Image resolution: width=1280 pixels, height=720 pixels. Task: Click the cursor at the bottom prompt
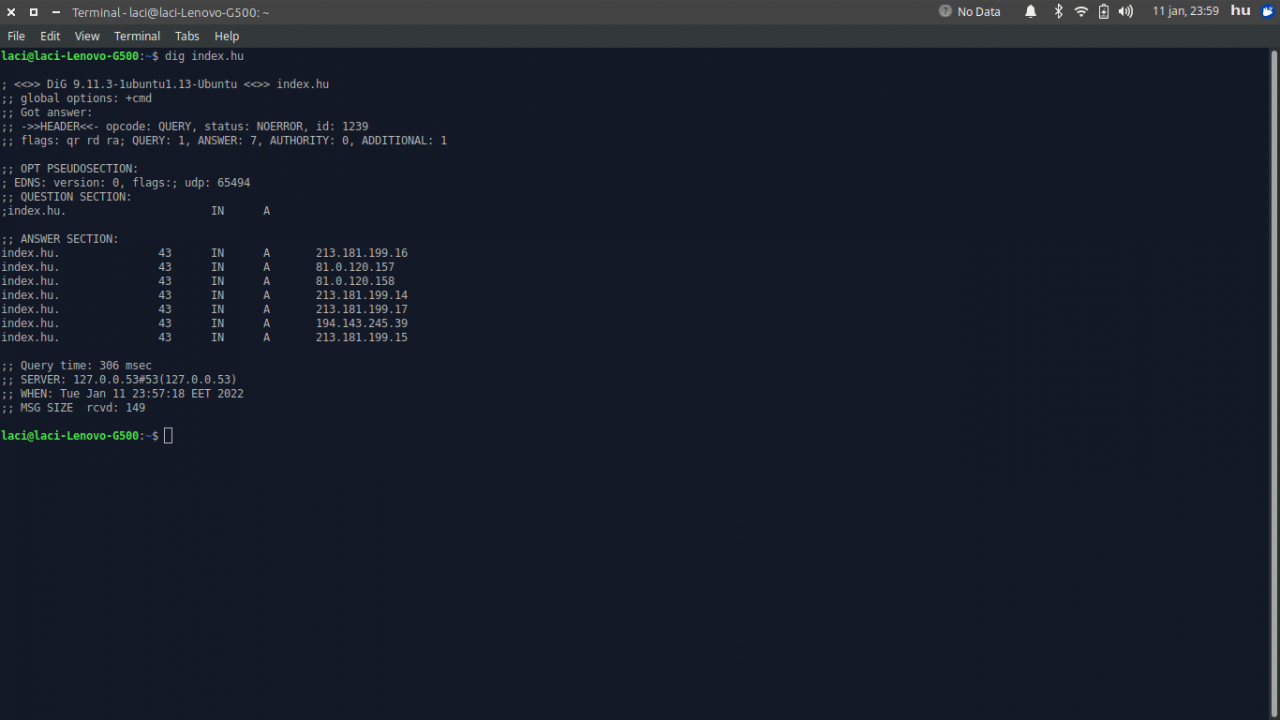(x=169, y=436)
